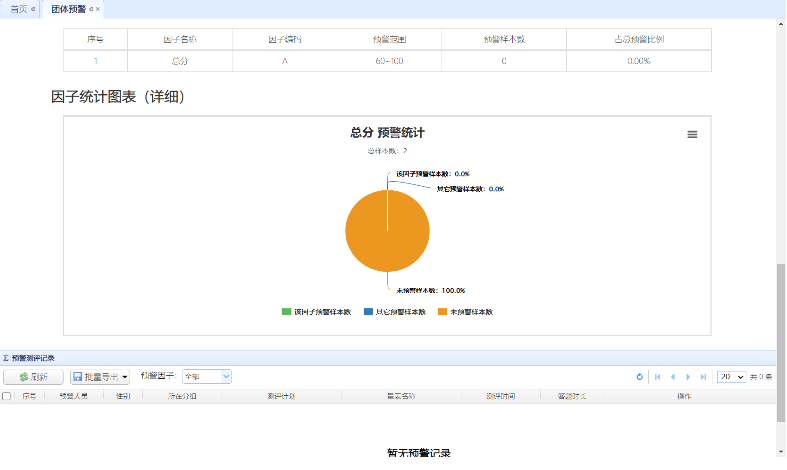
Task: Click the 预警测评记录 panel header icon
Action: (6, 358)
